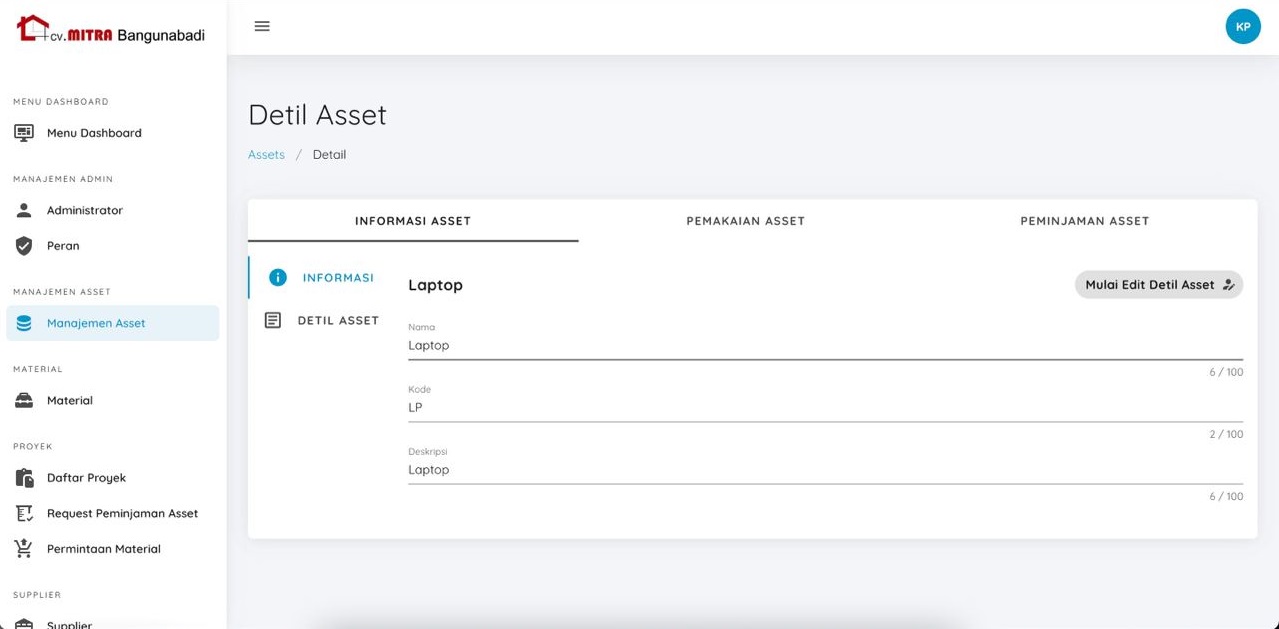The image size is (1279, 629).
Task: Click the Kode input field
Action: pos(825,408)
